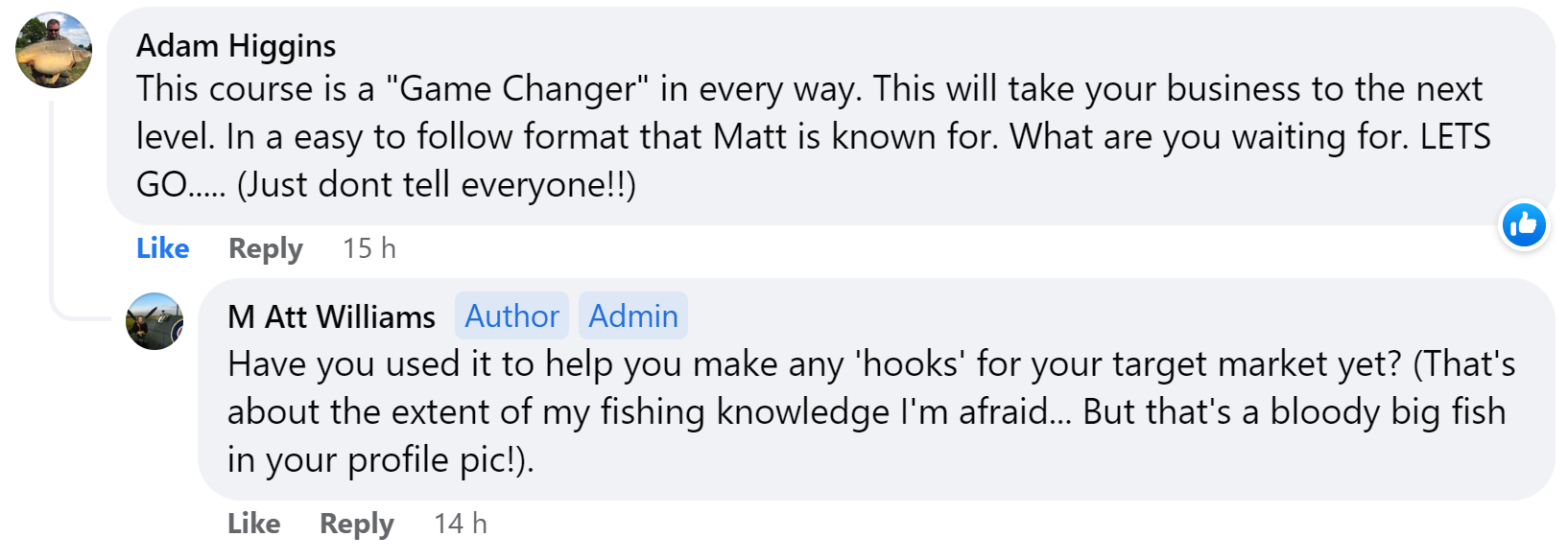1568x560 pixels.
Task: Click the "(Just dont tell everyone!!)" text
Action: coord(437,184)
